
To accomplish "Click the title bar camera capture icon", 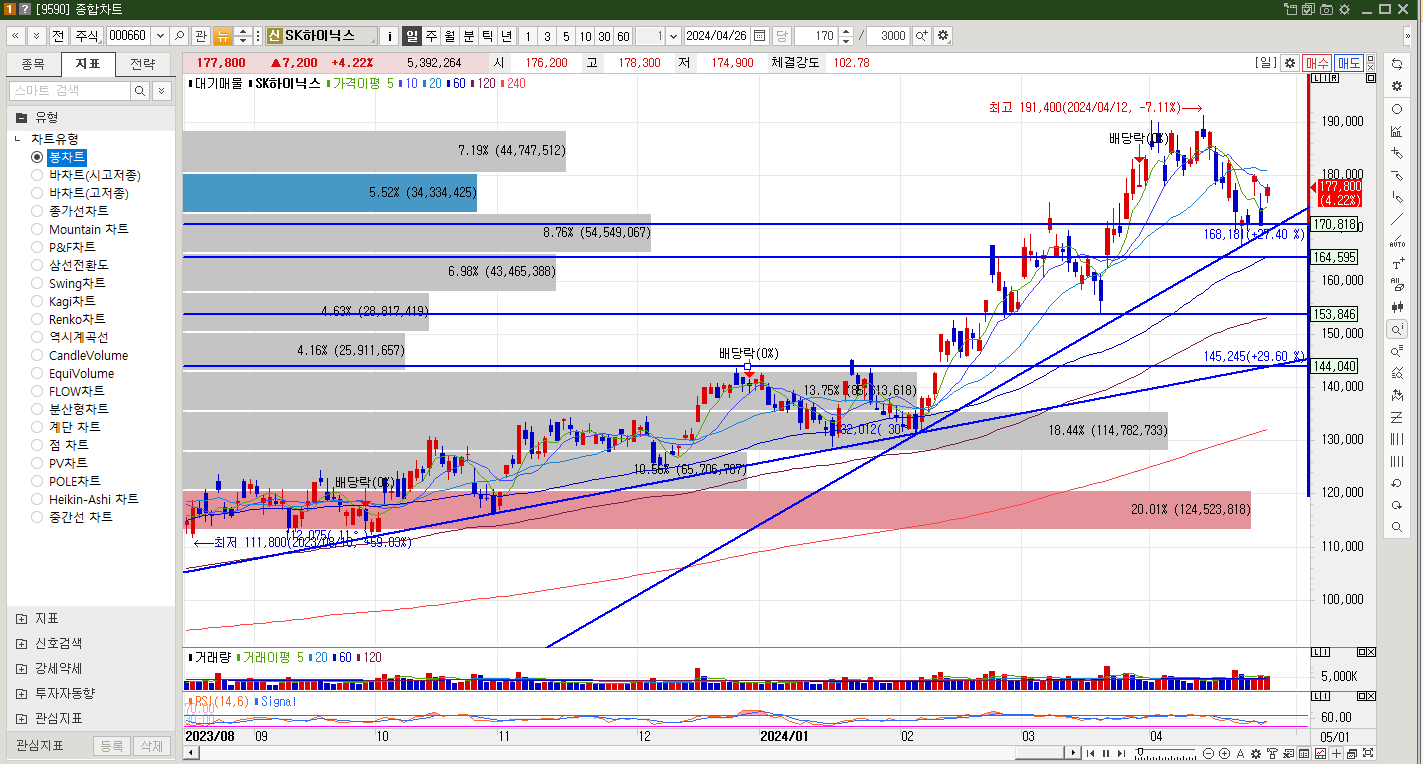I will point(1326,9).
